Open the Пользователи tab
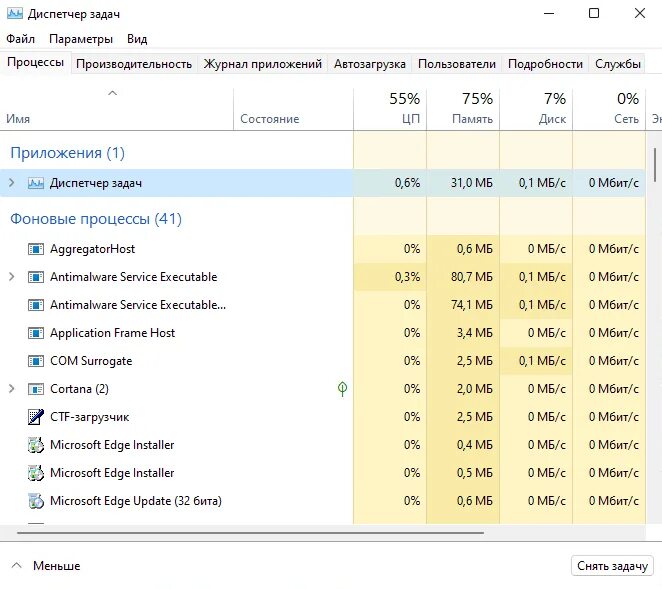 (x=457, y=64)
